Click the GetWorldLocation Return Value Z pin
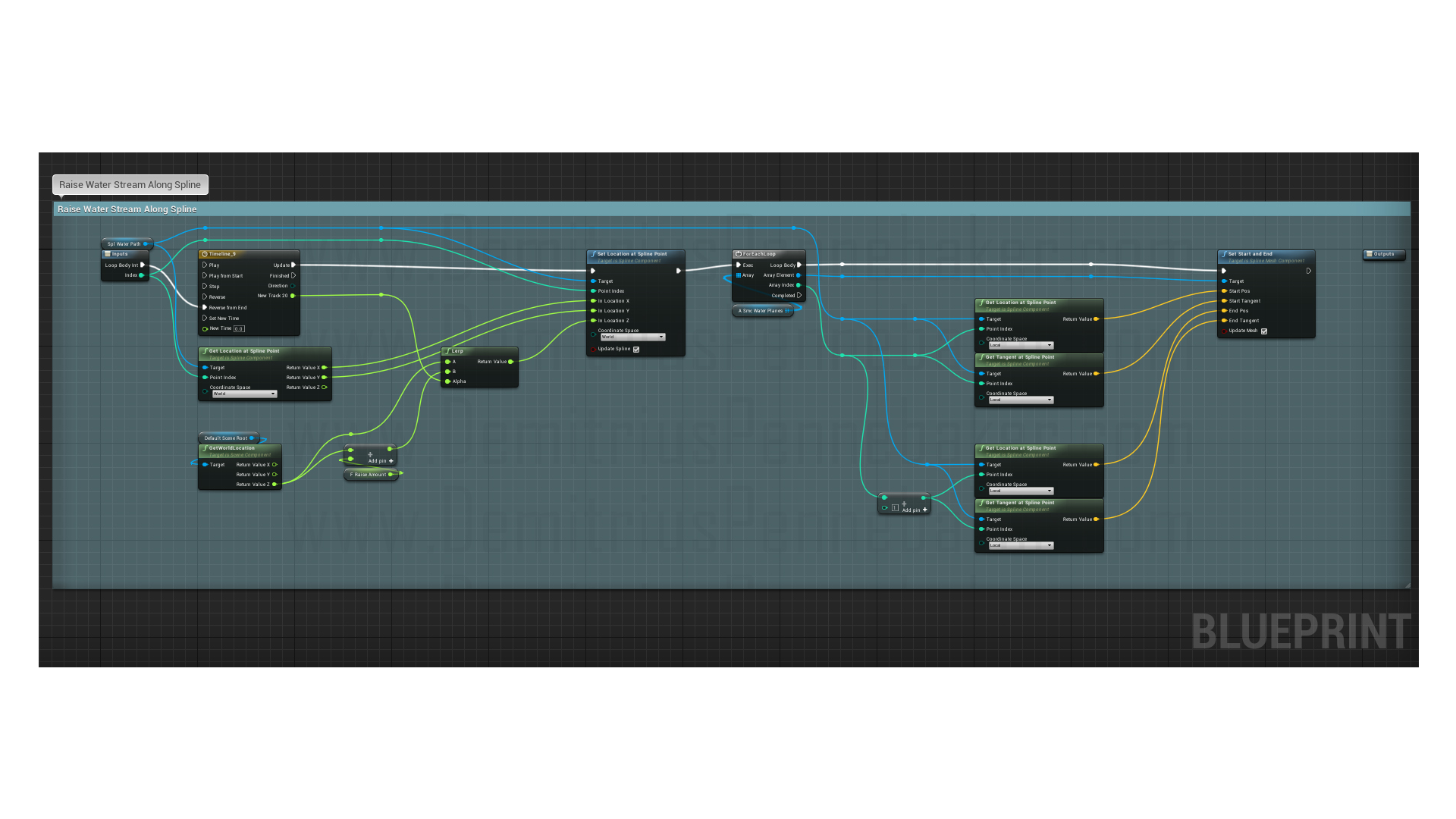Screen dimensions: 1456x819 pos(275,485)
